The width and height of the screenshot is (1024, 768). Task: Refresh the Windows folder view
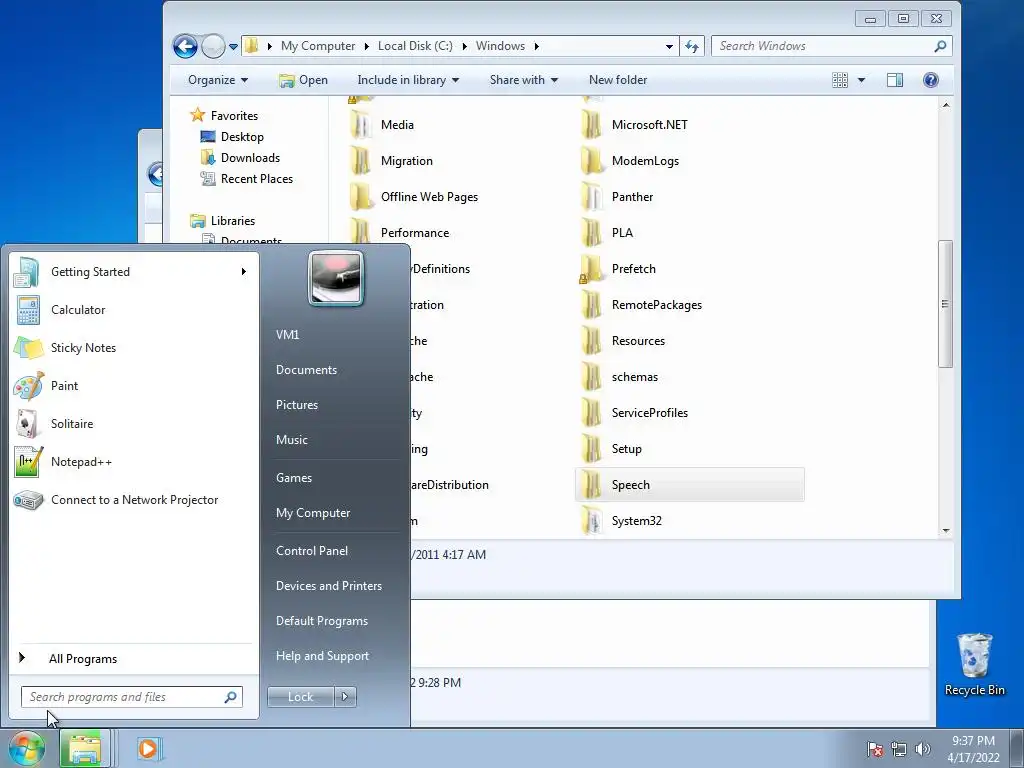click(x=692, y=46)
